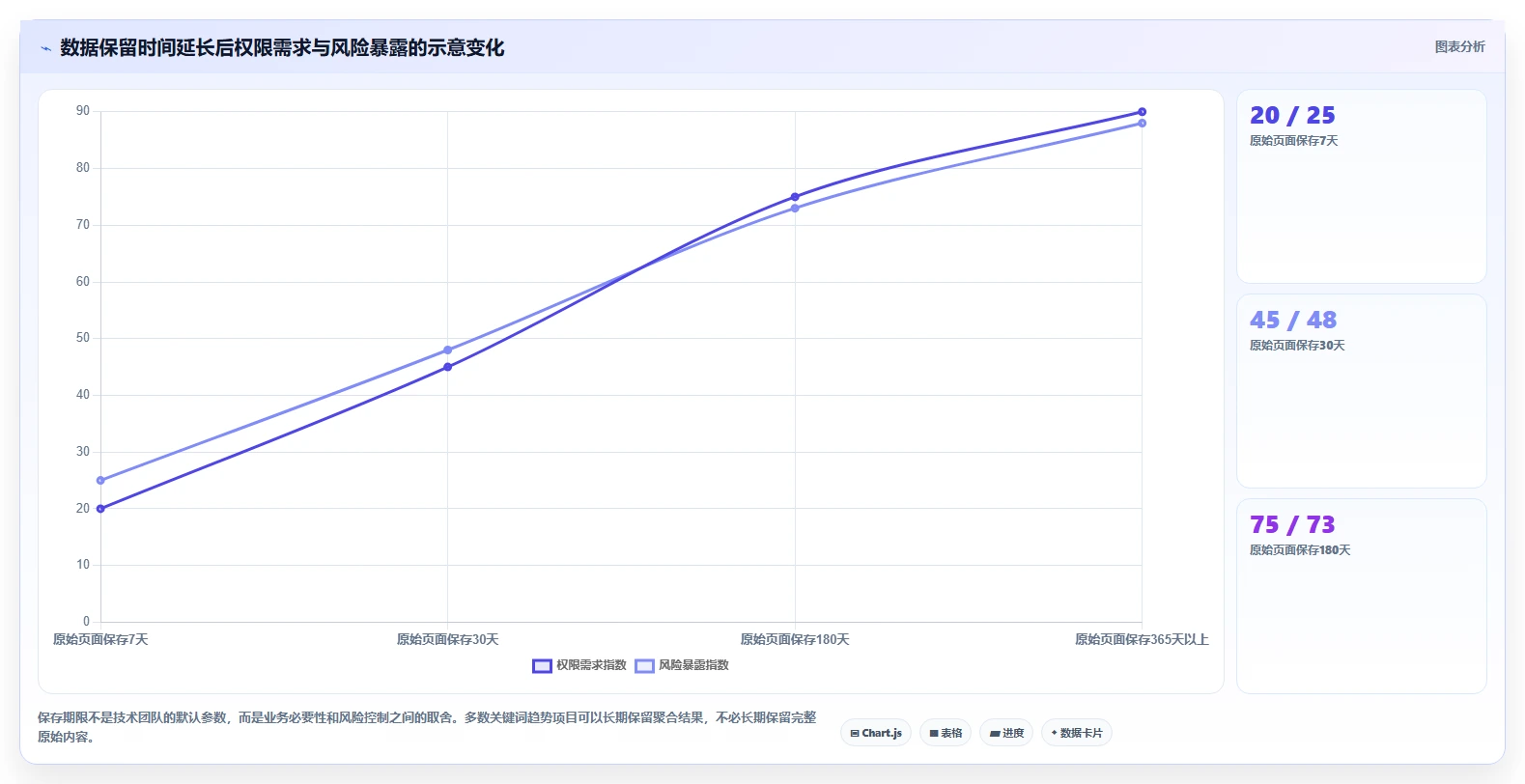Click the 图表分析 label in the header
This screenshot has height=784, width=1525.
coord(1459,46)
